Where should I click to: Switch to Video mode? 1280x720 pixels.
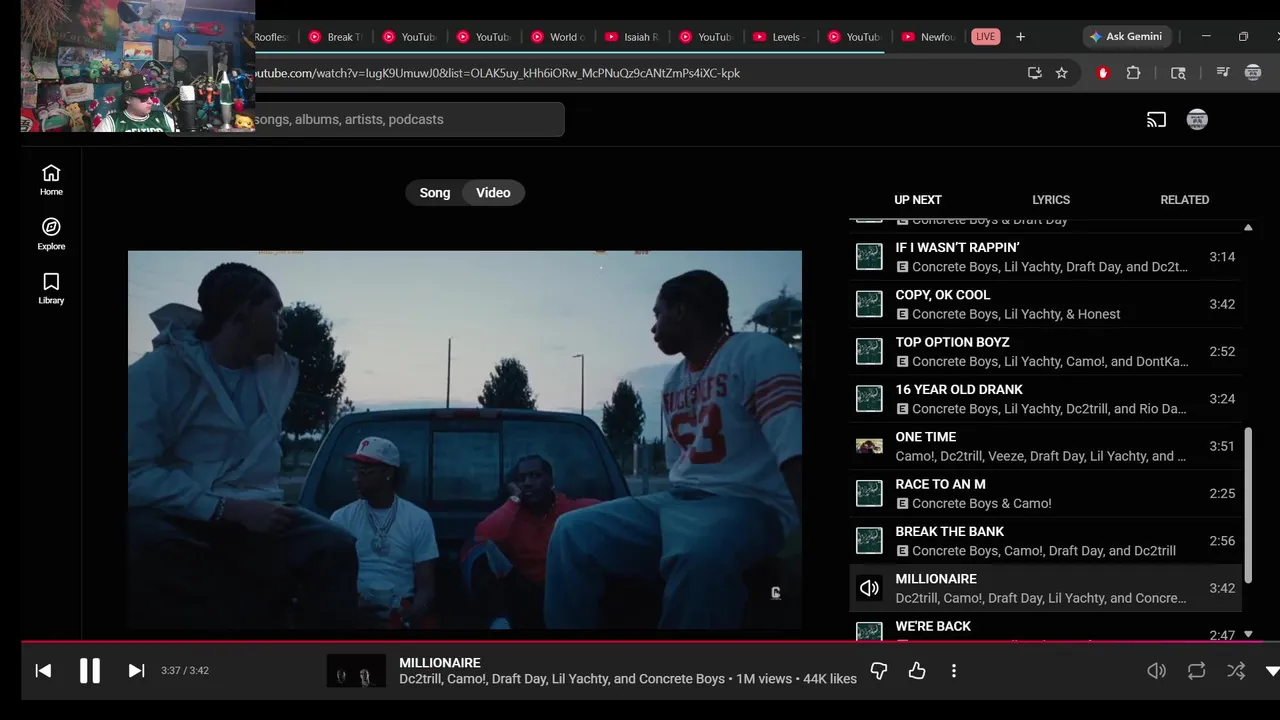tap(493, 193)
